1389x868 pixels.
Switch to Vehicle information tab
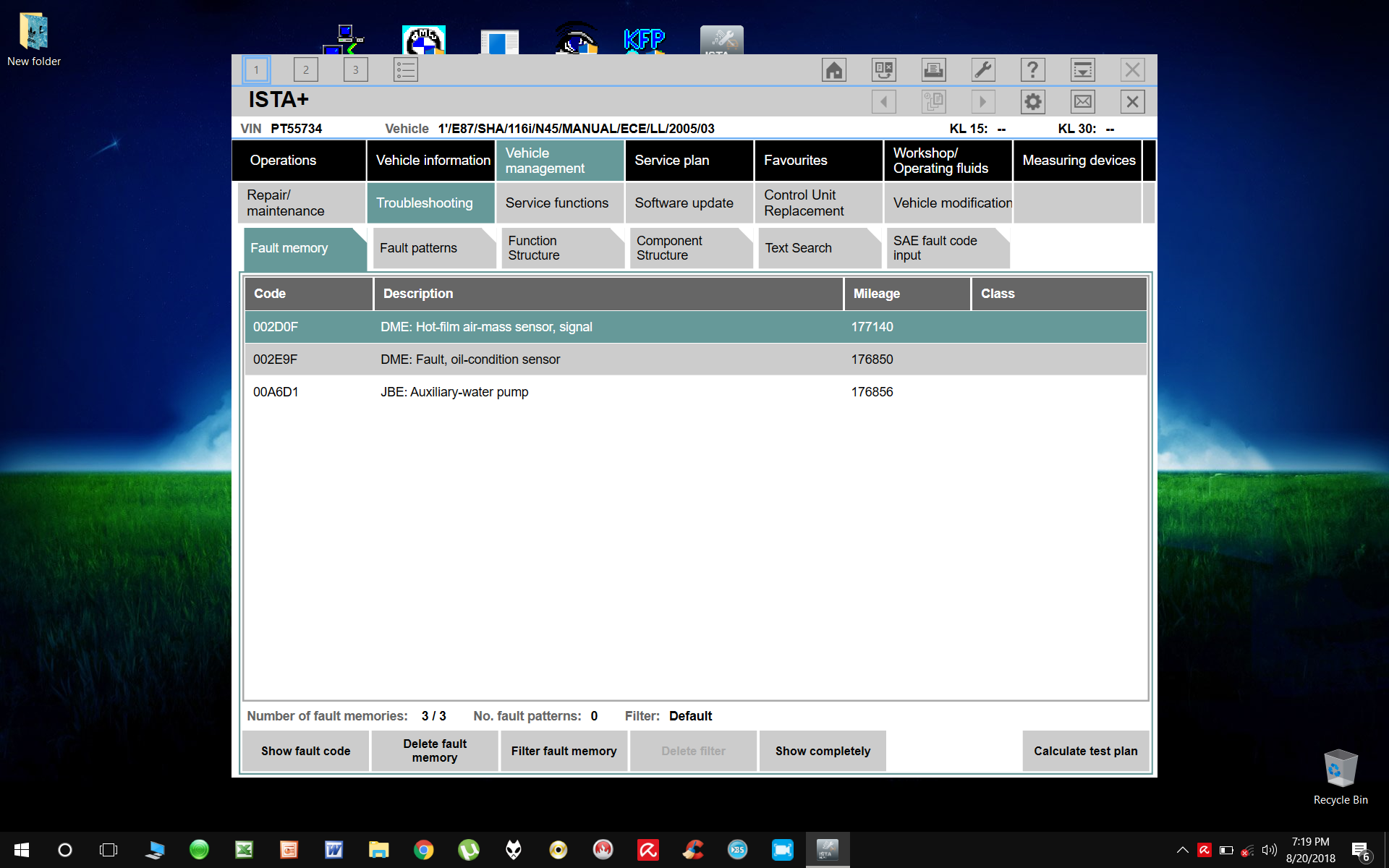point(431,161)
